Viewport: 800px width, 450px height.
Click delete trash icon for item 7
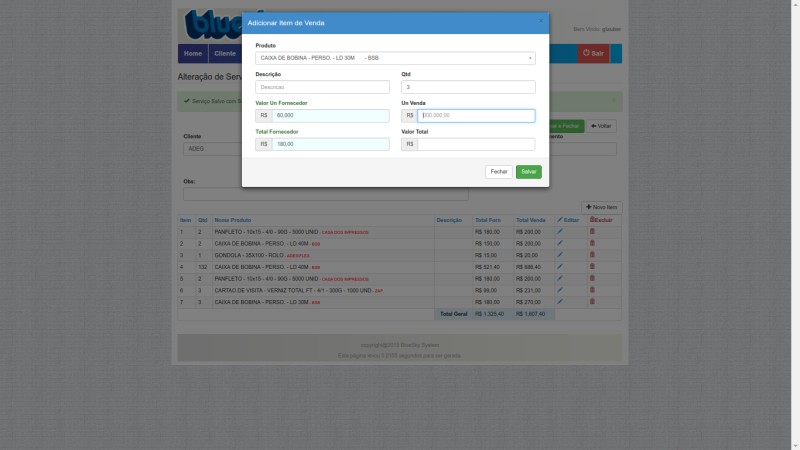pyautogui.click(x=591, y=301)
